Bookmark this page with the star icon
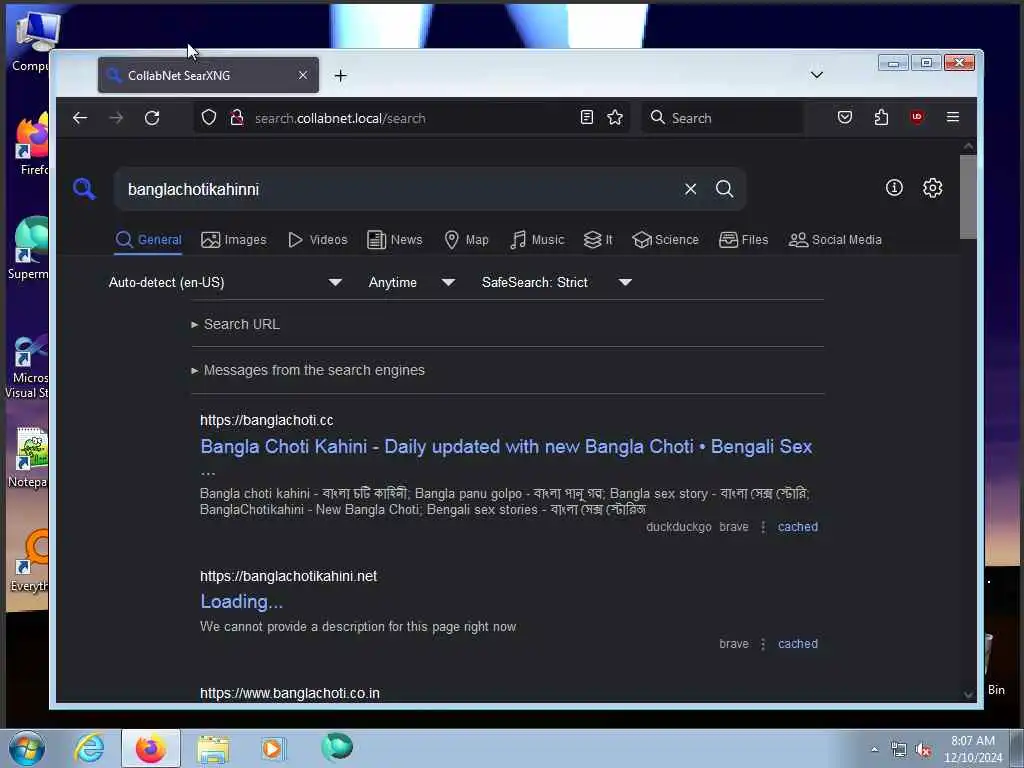Screen dimensions: 1024x768 click(615, 118)
